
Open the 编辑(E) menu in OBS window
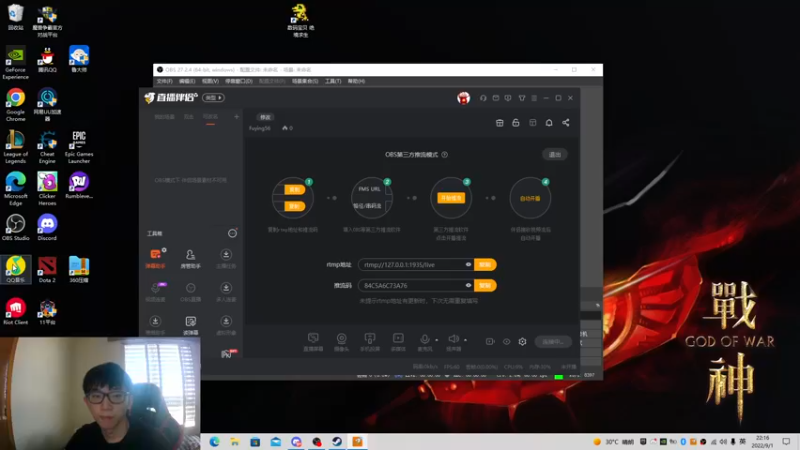coord(187,81)
